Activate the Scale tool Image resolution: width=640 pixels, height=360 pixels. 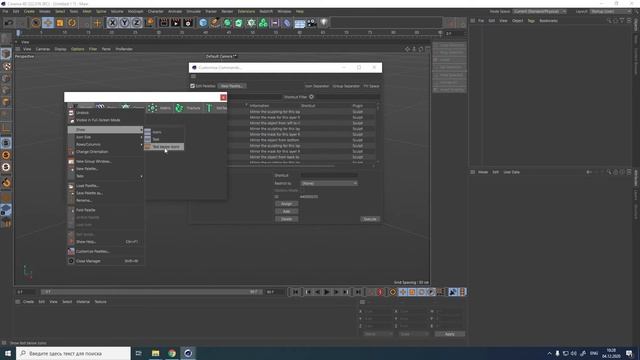(60, 23)
